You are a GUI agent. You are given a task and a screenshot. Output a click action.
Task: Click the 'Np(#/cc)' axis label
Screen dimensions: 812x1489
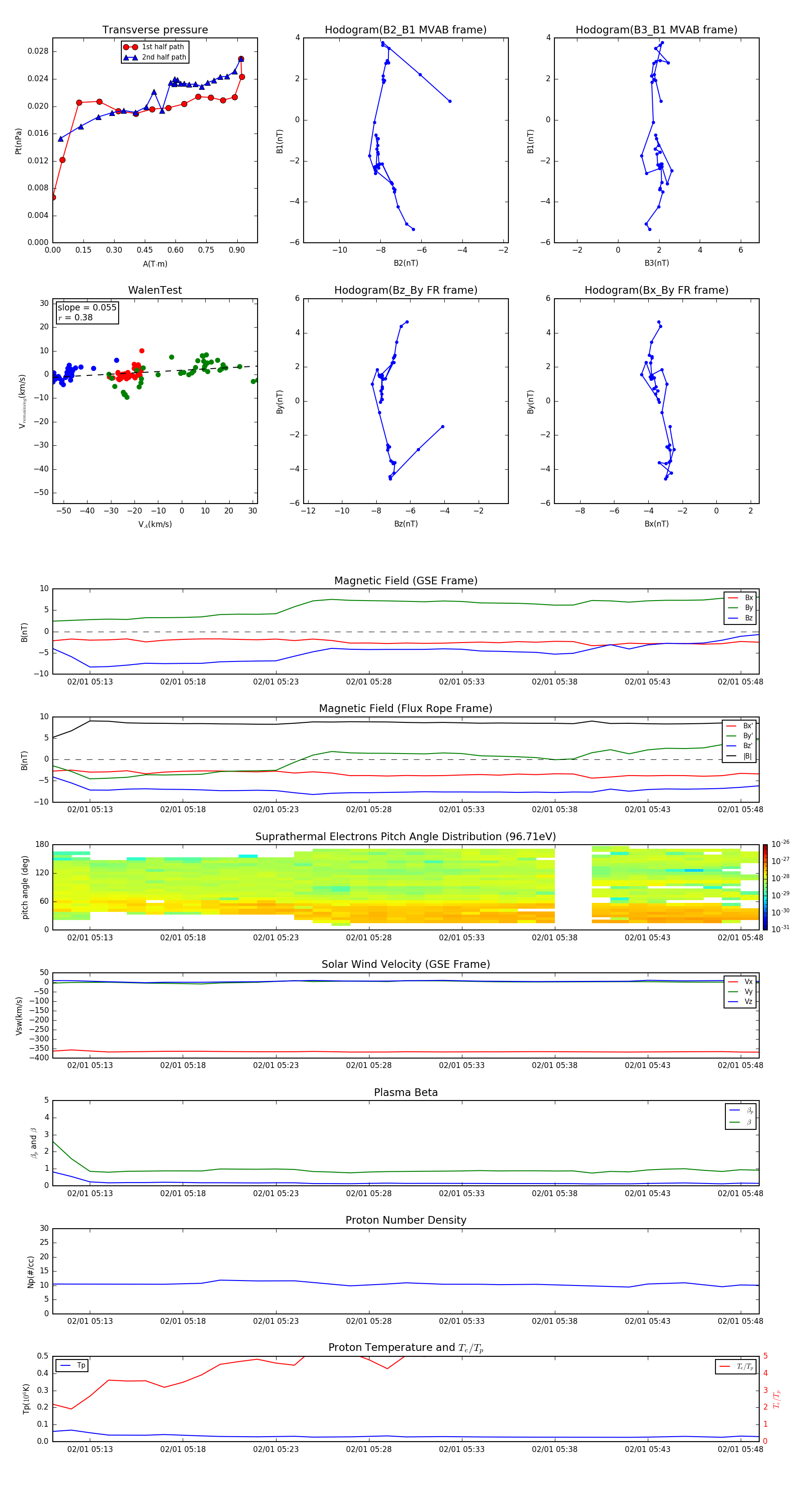click(31, 1272)
